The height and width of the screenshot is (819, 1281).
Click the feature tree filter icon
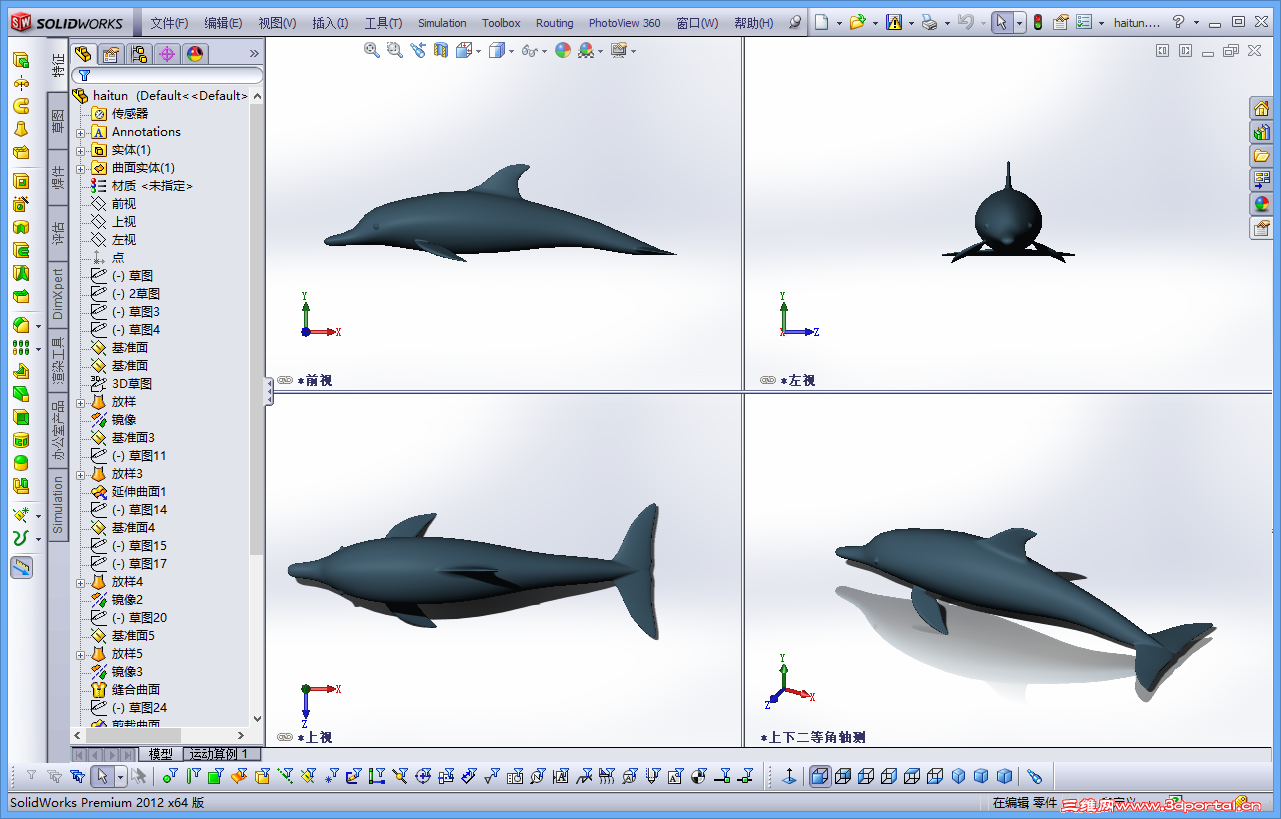(84, 75)
